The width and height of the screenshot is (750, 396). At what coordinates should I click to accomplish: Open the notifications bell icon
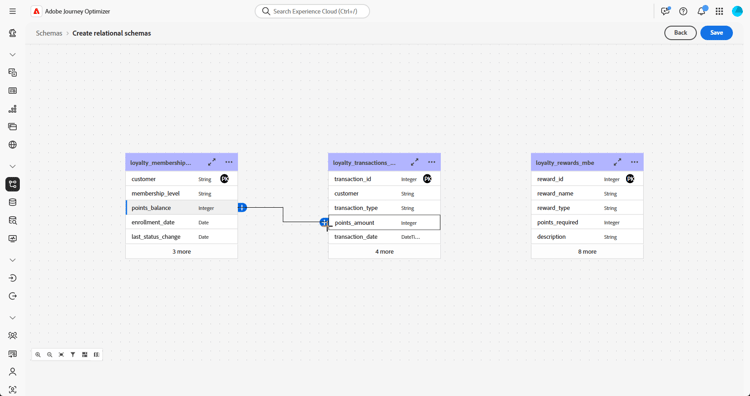[701, 11]
